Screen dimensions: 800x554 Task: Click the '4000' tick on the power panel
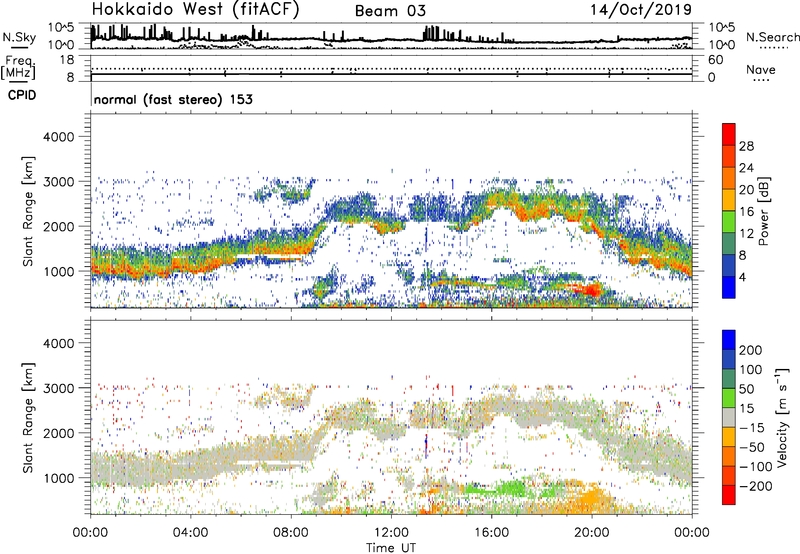(x=58, y=137)
